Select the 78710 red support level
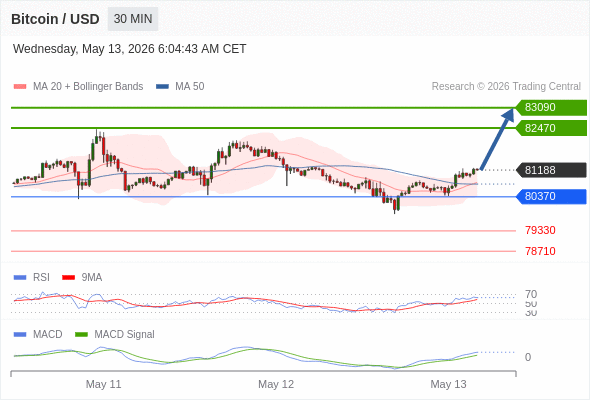The width and height of the screenshot is (590, 400). tap(540, 251)
